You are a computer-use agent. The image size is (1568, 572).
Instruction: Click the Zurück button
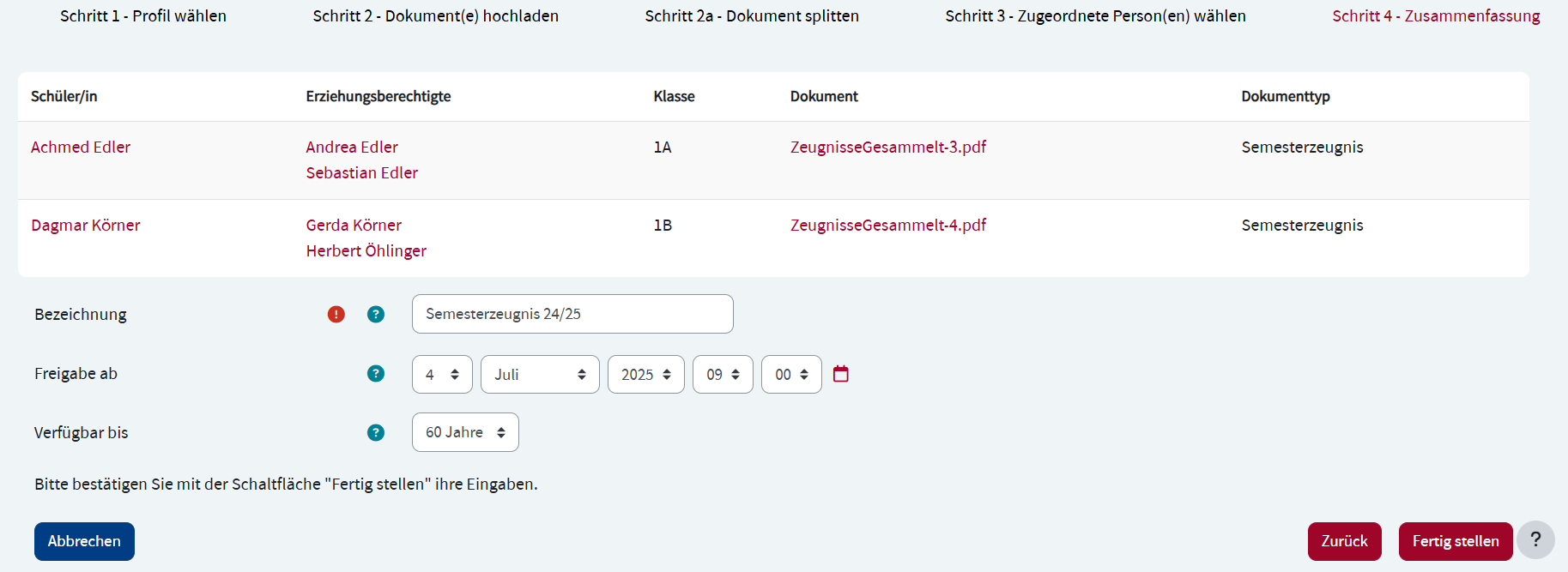(x=1344, y=541)
